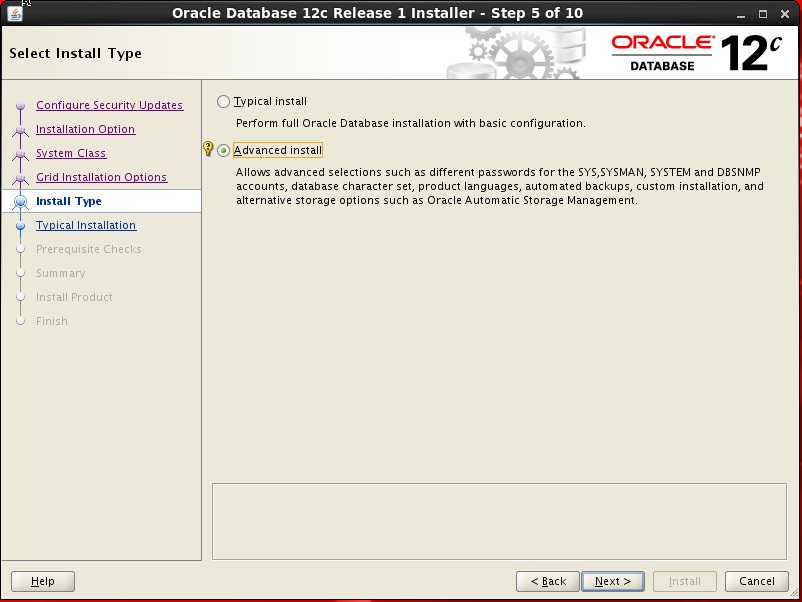Click the Next button
This screenshot has height=602, width=802.
(613, 582)
